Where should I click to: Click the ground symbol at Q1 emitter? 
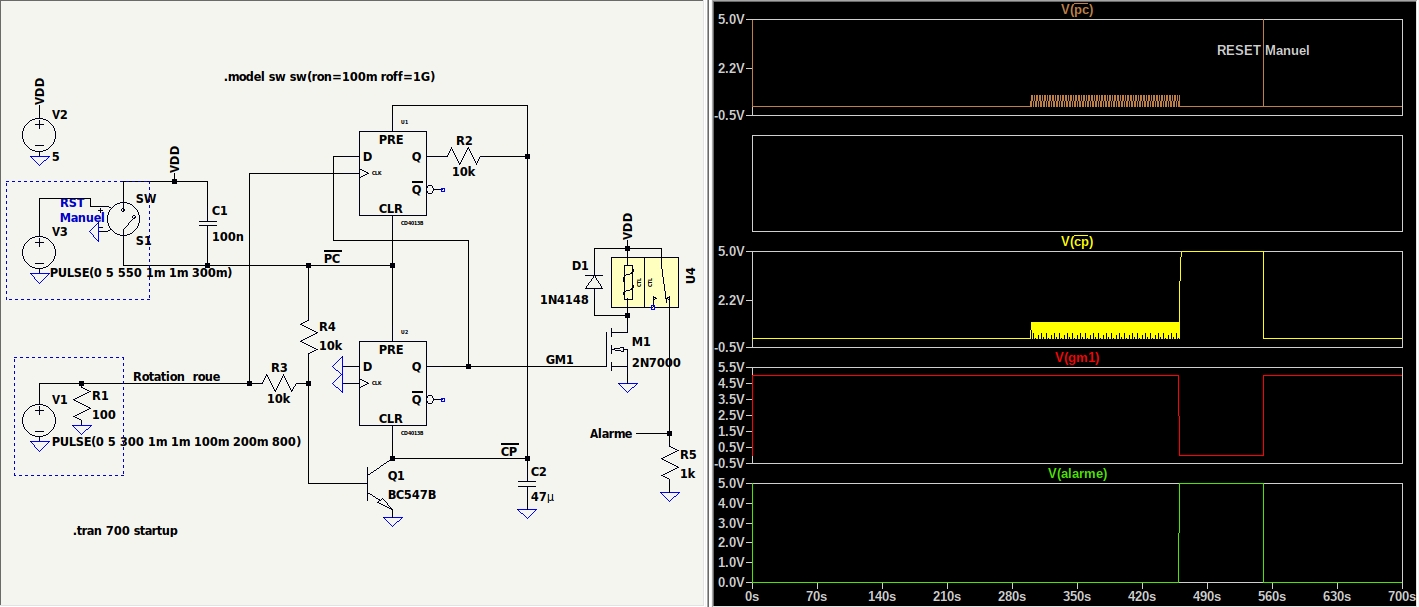click(393, 520)
